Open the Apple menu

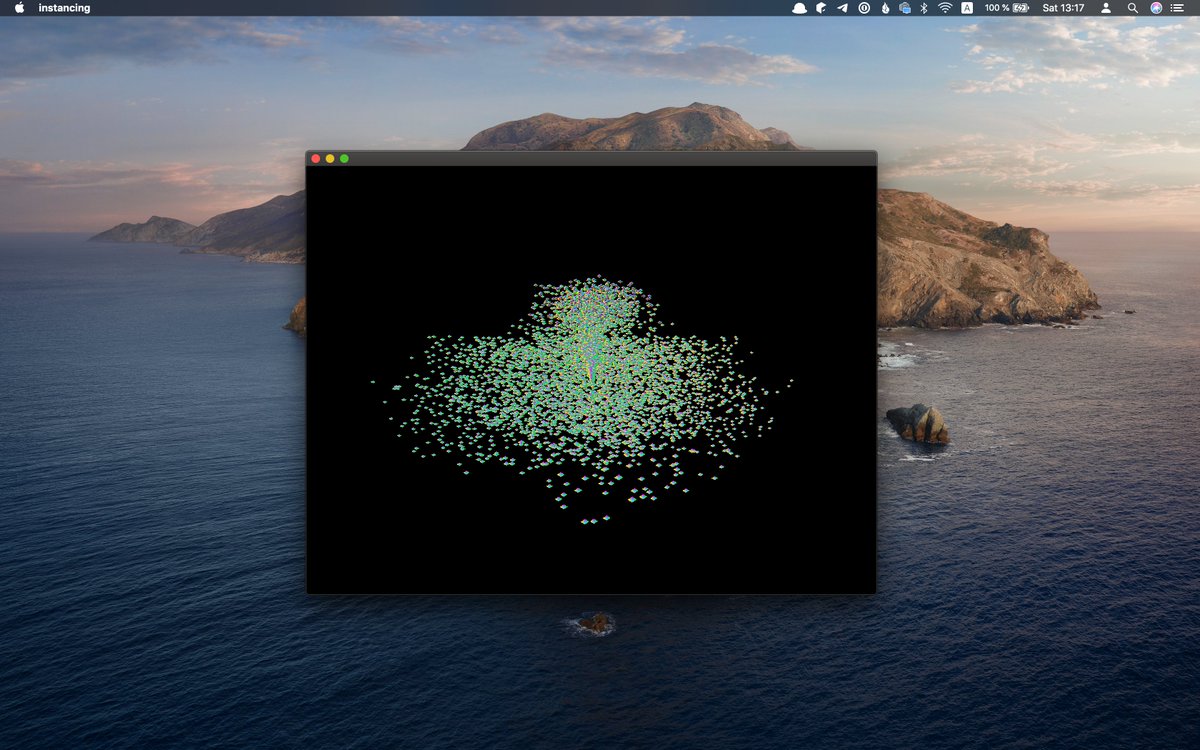(19, 7)
